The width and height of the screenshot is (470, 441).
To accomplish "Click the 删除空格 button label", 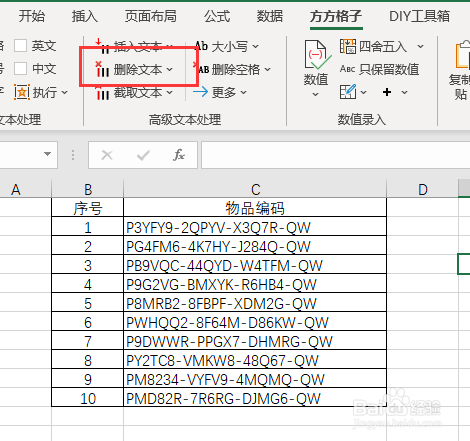I will coord(236,69).
